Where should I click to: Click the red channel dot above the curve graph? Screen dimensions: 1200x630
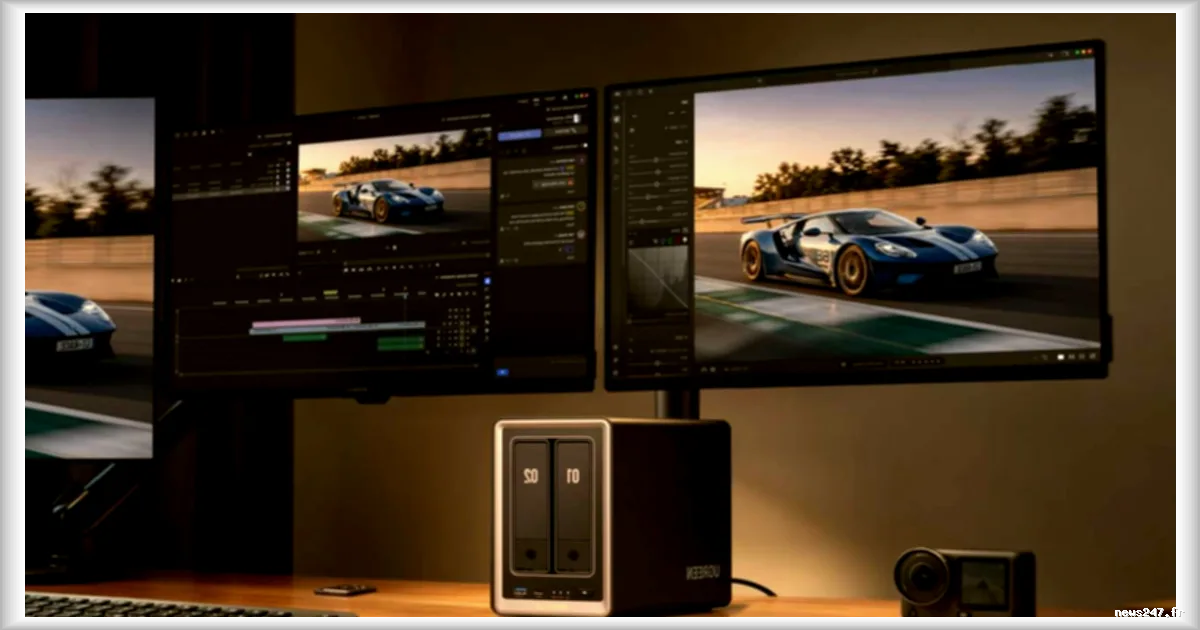677,240
